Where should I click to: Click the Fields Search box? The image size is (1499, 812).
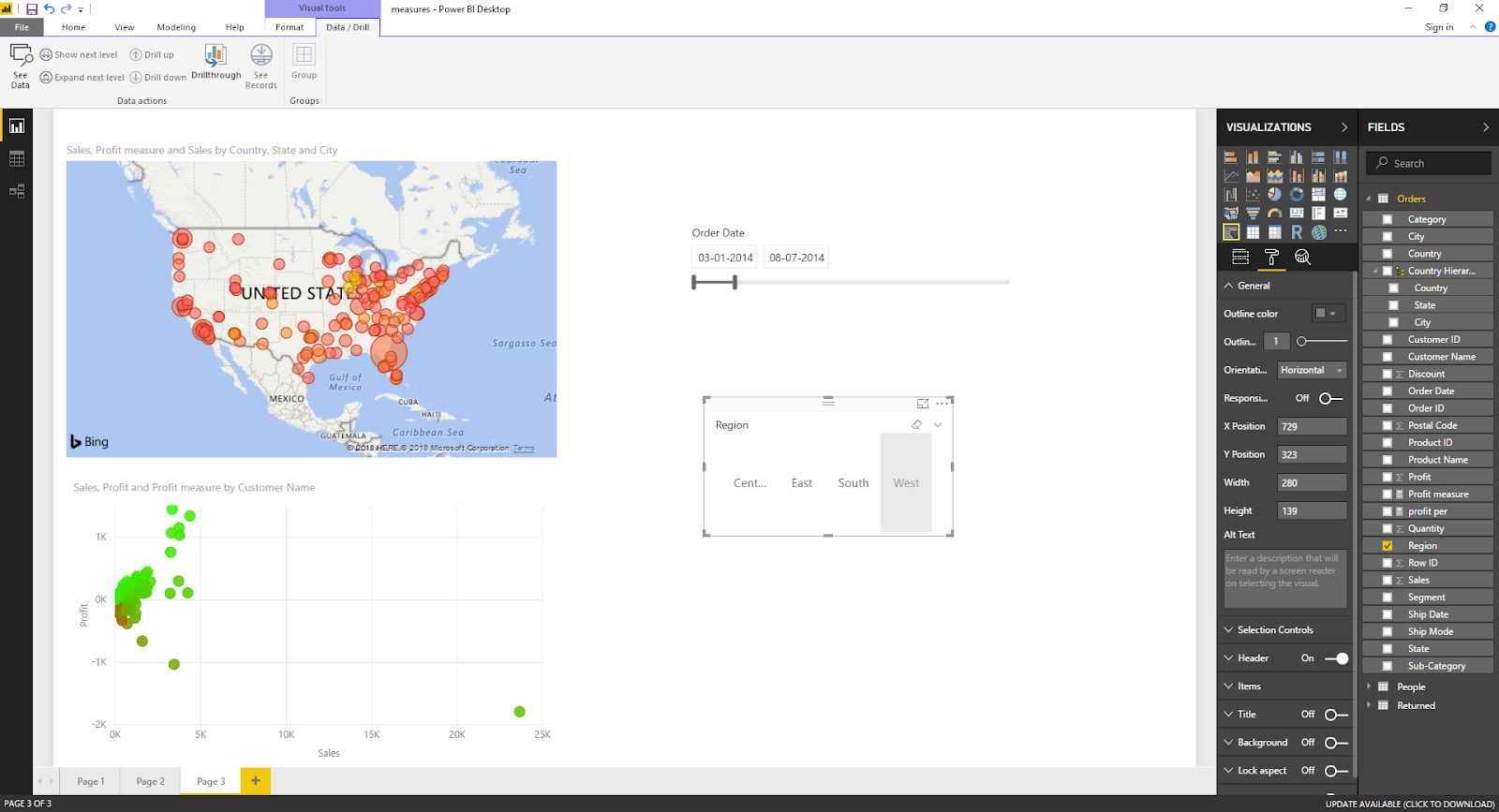click(1429, 163)
